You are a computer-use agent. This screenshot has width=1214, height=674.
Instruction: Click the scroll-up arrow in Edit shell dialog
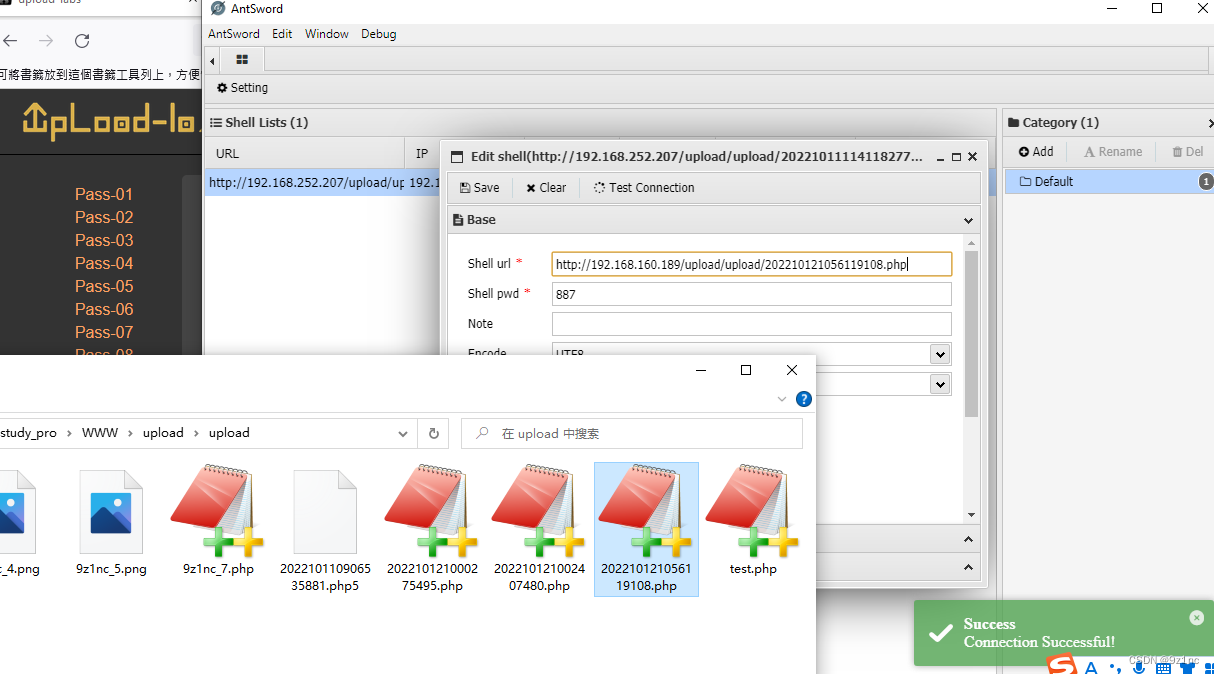pos(971,243)
